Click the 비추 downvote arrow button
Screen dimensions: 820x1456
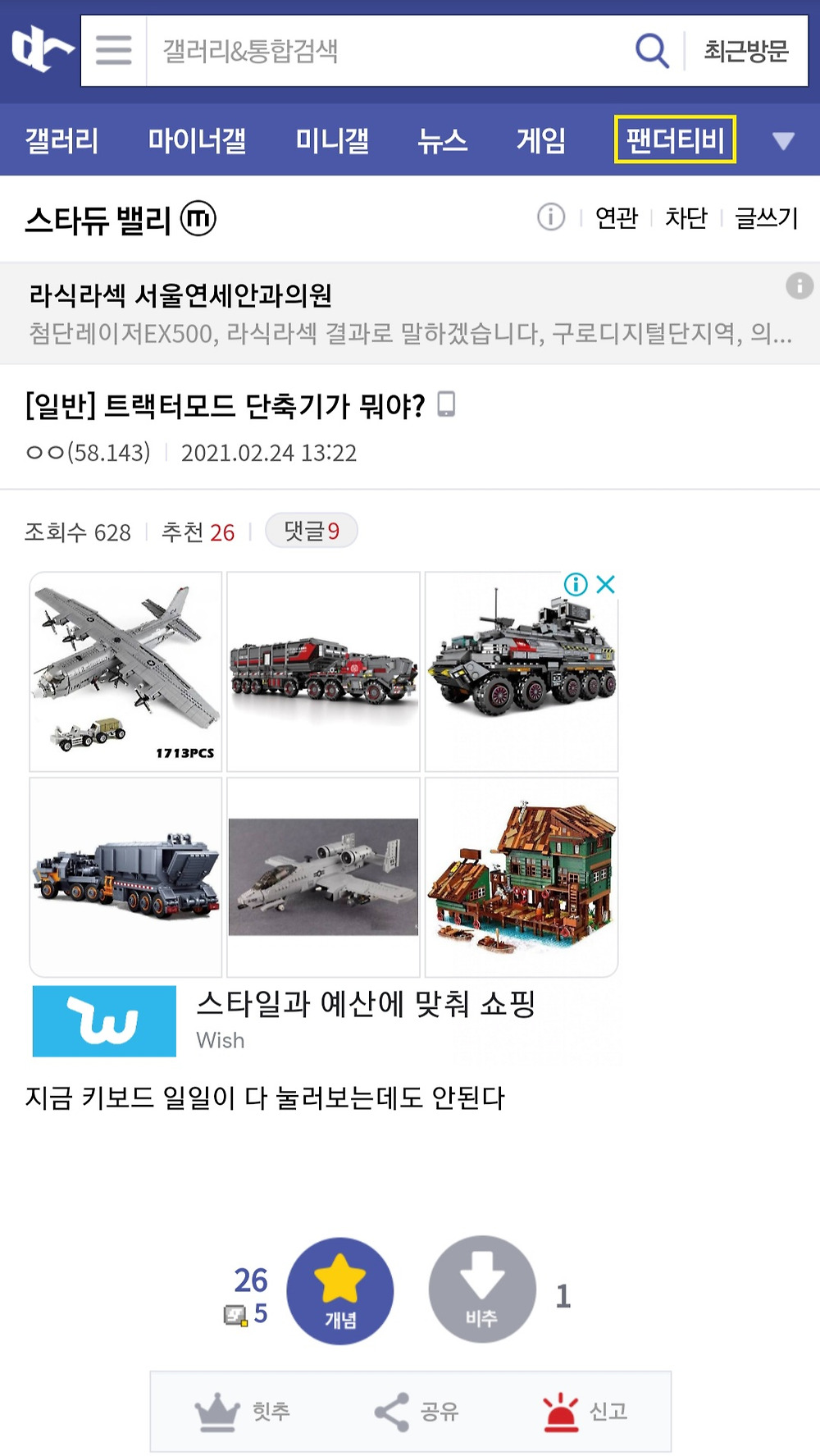(482, 1289)
